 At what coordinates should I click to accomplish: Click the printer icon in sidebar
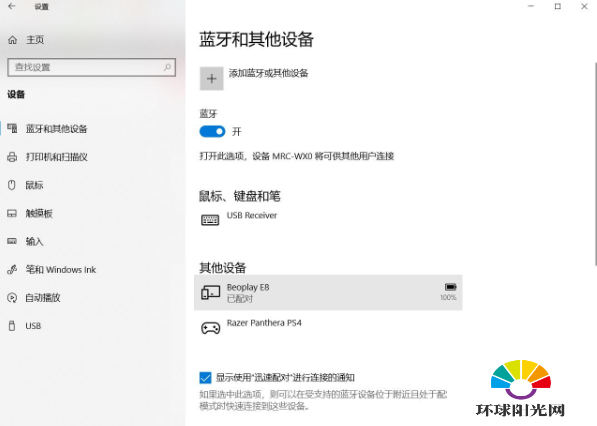pos(12,157)
